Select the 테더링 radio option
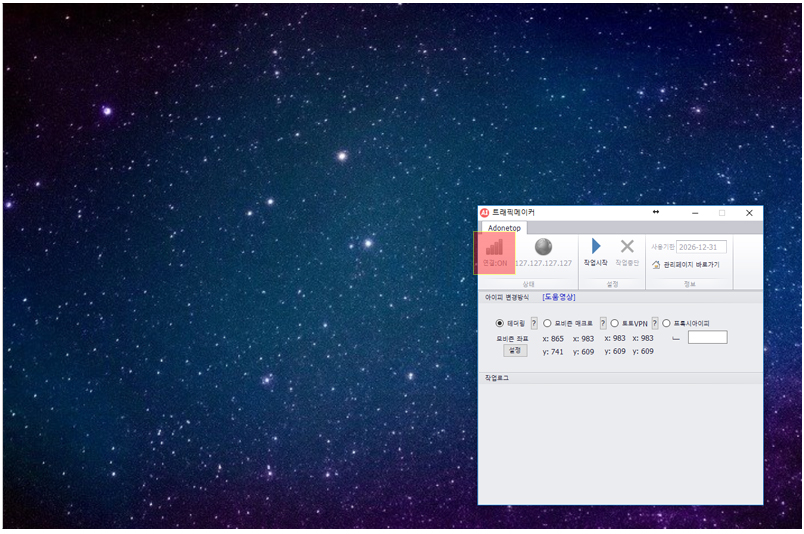The width and height of the screenshot is (804, 534). coord(499,323)
